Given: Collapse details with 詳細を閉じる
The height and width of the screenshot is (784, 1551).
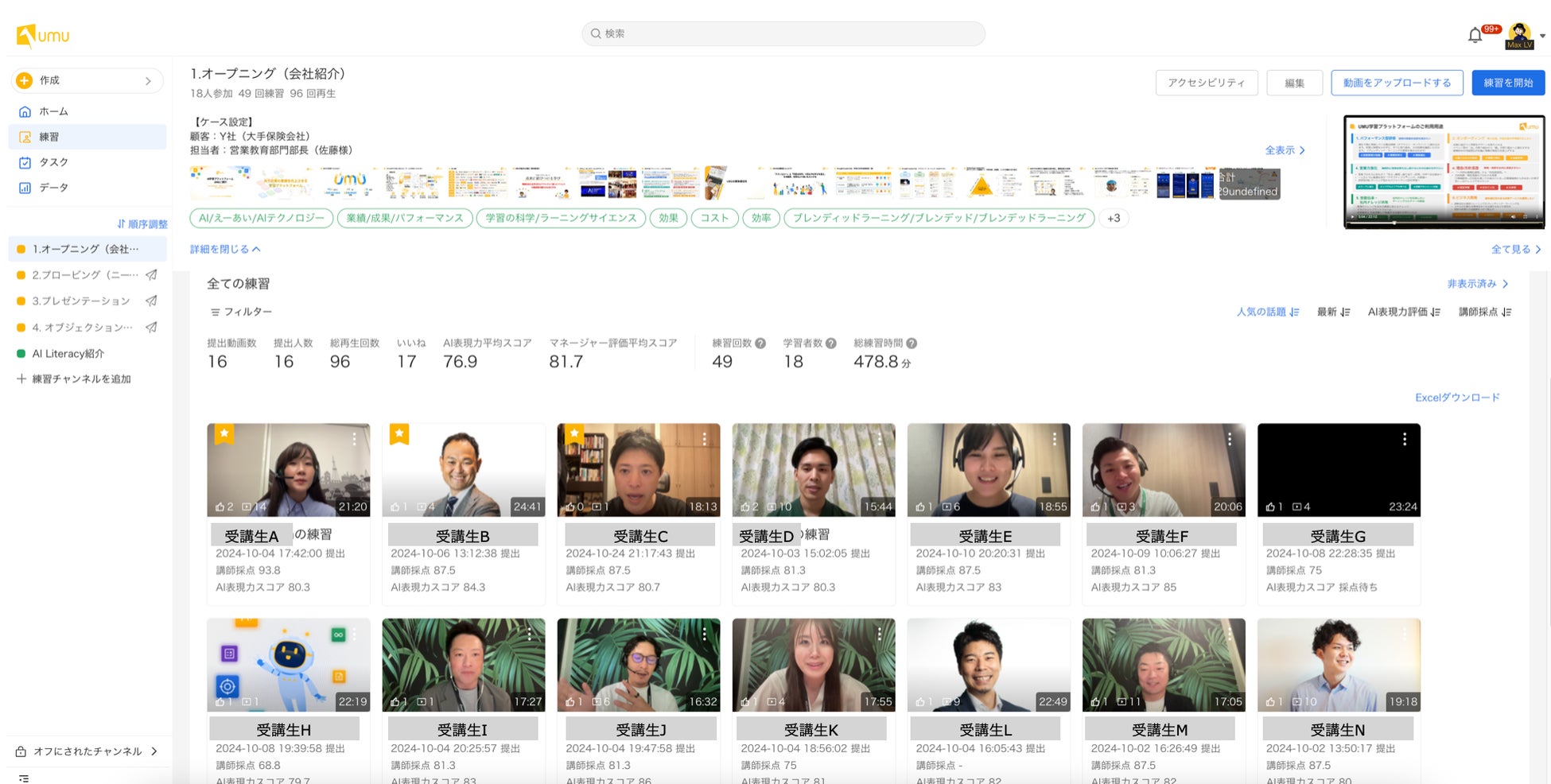Looking at the screenshot, I should pyautogui.click(x=225, y=249).
